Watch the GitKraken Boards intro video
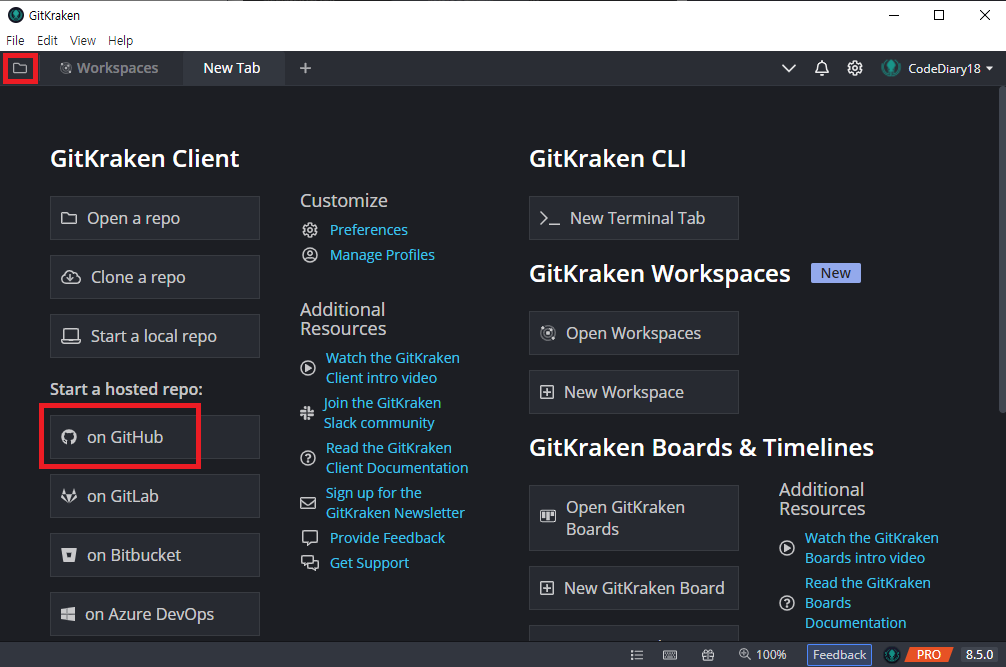 click(x=871, y=548)
